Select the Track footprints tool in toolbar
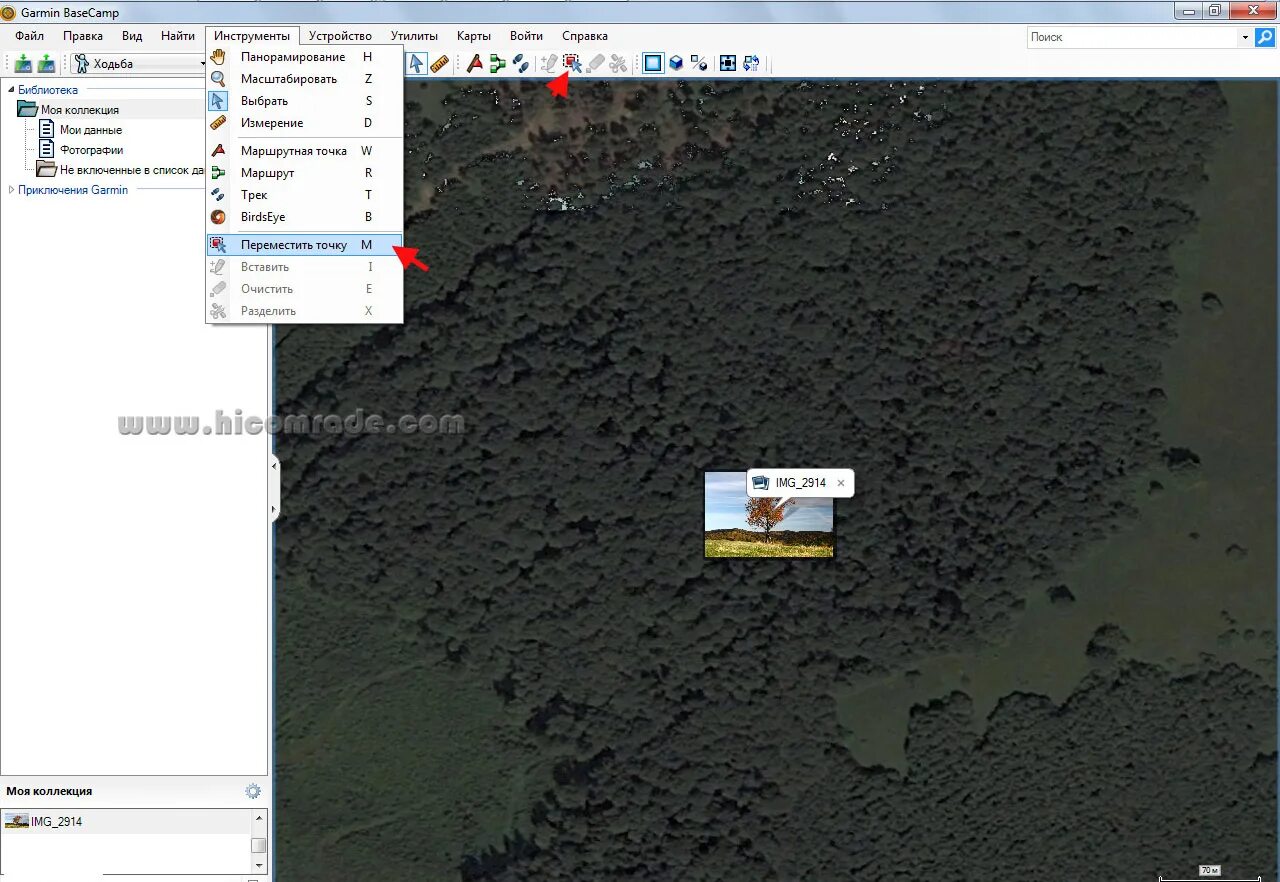Image resolution: width=1280 pixels, height=882 pixels. 521,64
